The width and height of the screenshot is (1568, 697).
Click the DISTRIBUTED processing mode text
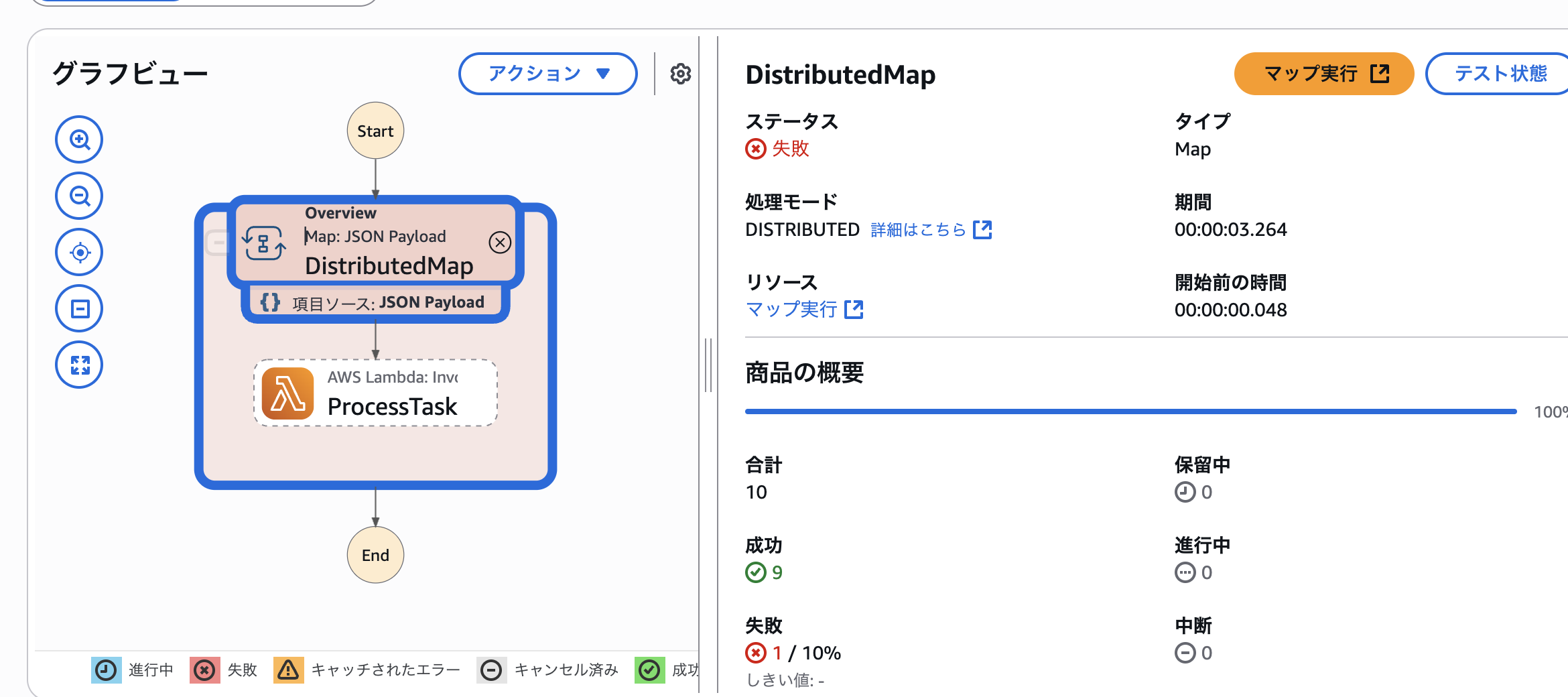pyautogui.click(x=802, y=230)
